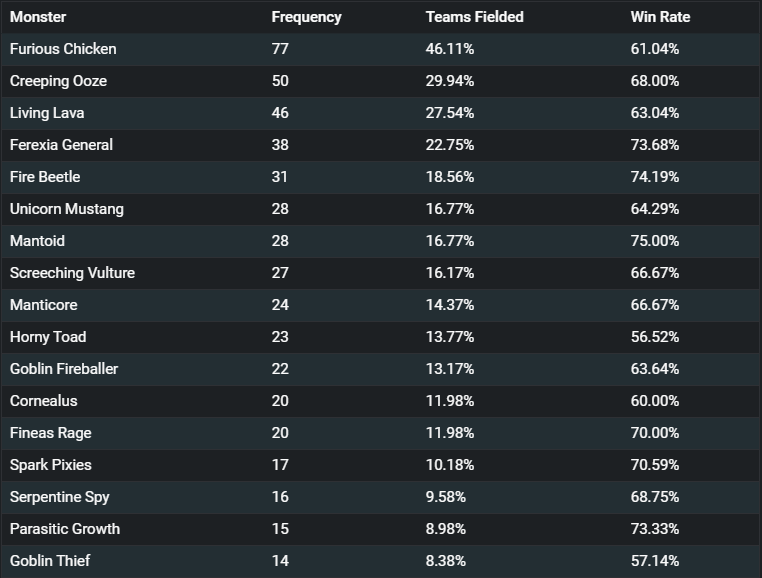
Task: Sort by the Win Rate column header
Action: (660, 17)
